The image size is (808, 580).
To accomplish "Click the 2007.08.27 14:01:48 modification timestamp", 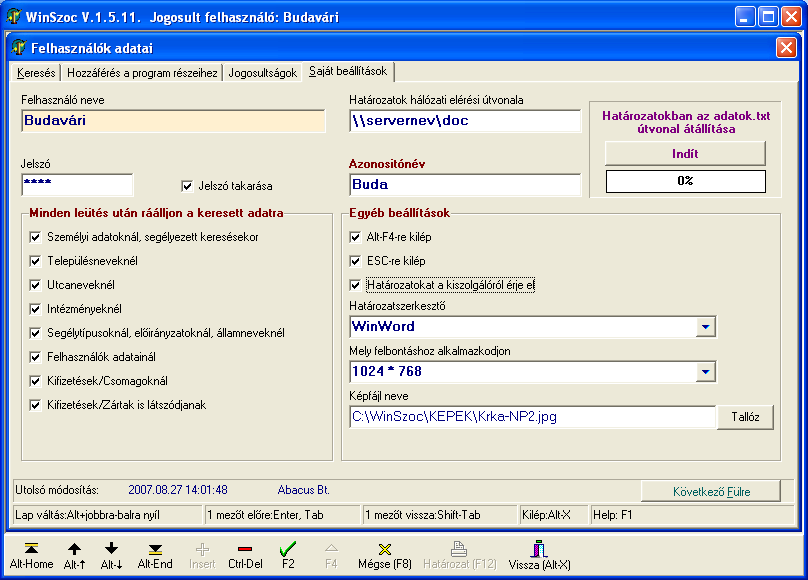I will [178, 490].
